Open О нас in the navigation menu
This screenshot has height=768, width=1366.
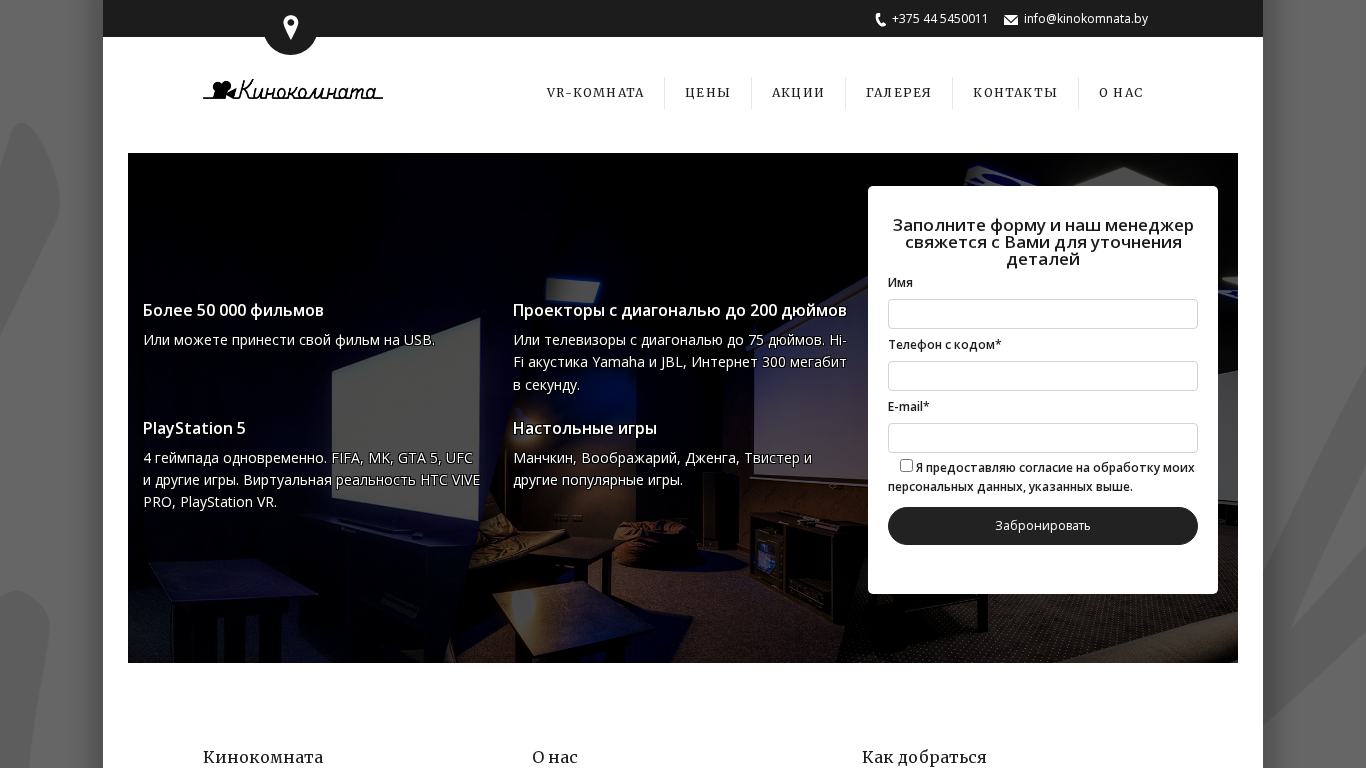(1120, 93)
